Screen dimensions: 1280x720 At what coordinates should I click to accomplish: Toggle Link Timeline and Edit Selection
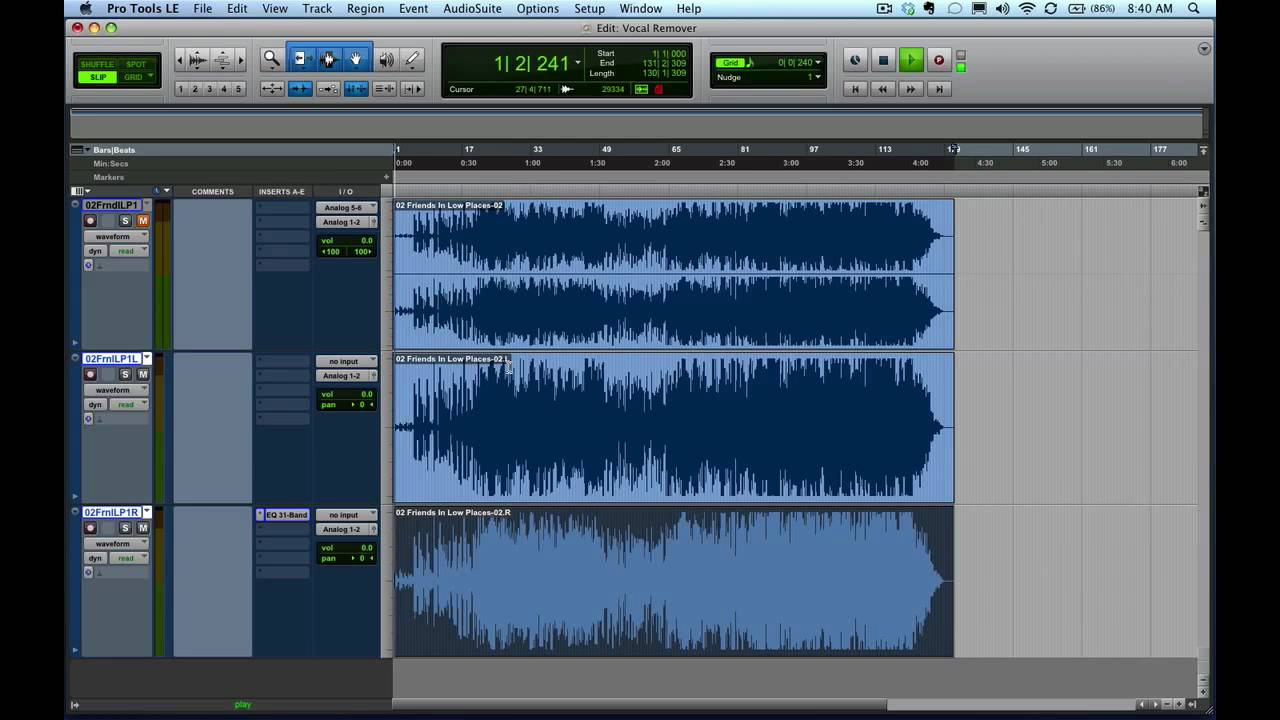coord(355,89)
